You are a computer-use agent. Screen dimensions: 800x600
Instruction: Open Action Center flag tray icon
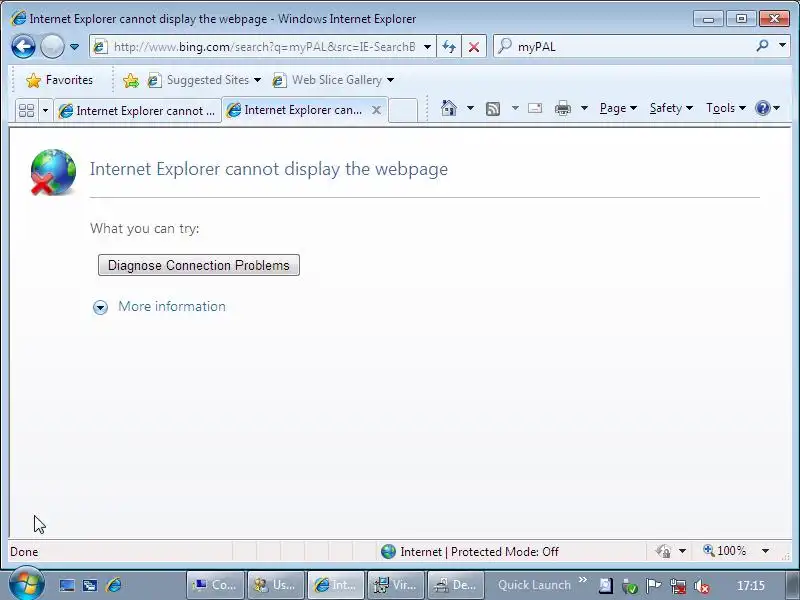click(x=653, y=585)
